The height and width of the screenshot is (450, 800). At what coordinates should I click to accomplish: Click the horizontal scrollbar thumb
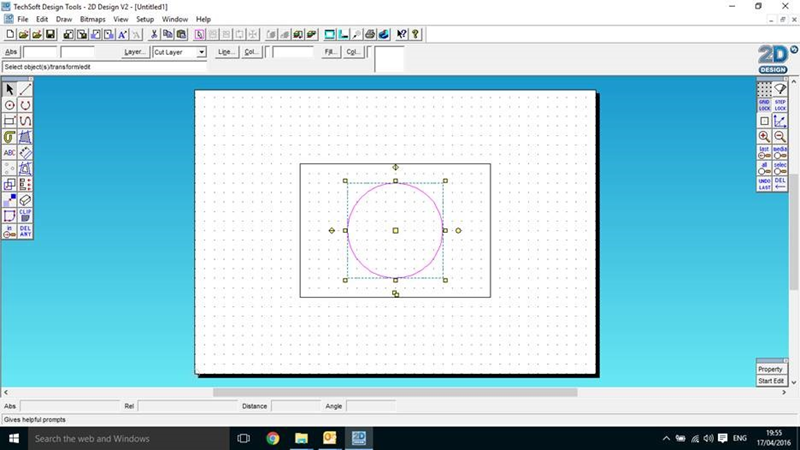coord(395,392)
